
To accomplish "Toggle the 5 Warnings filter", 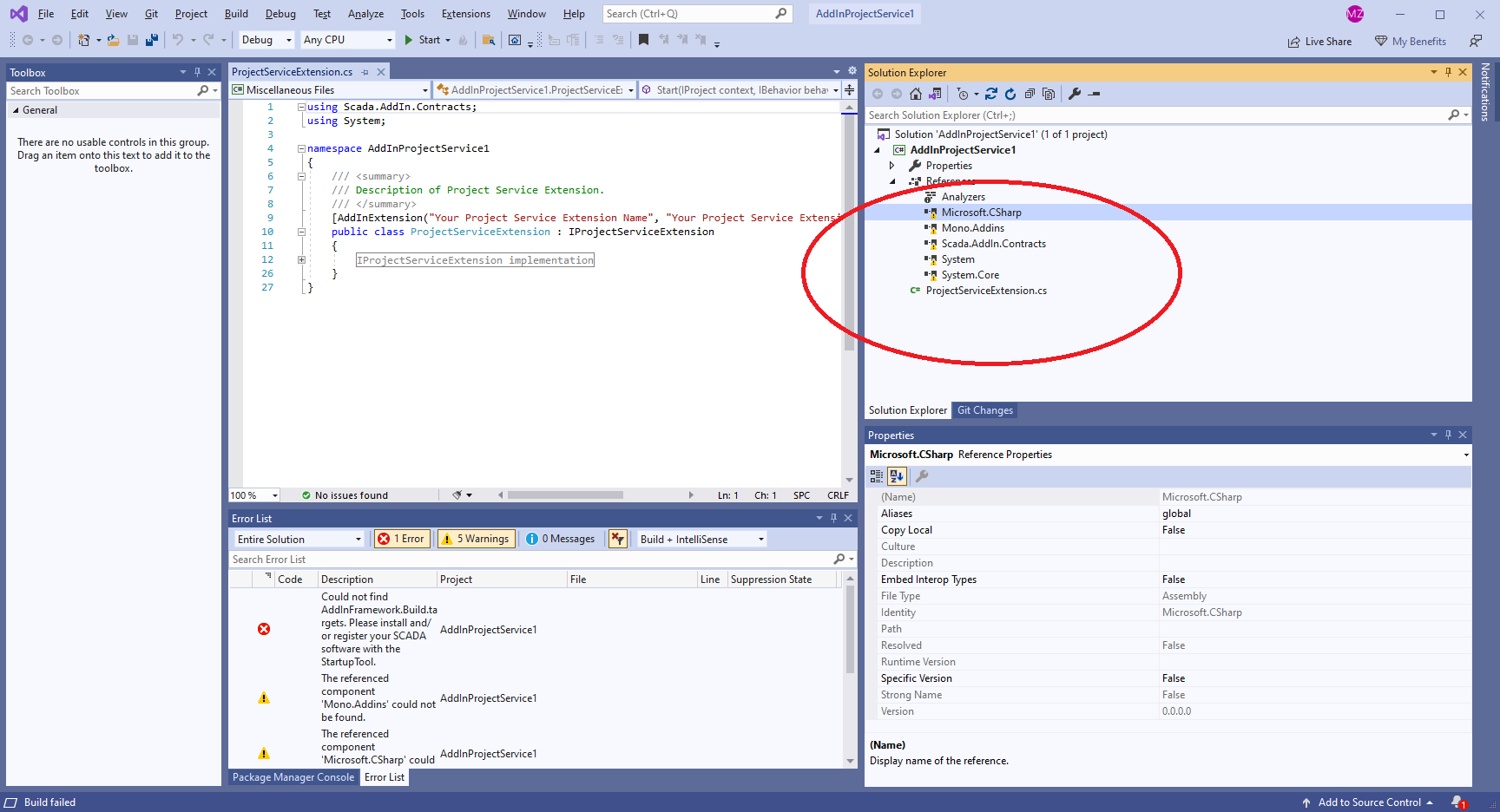I will click(x=476, y=539).
